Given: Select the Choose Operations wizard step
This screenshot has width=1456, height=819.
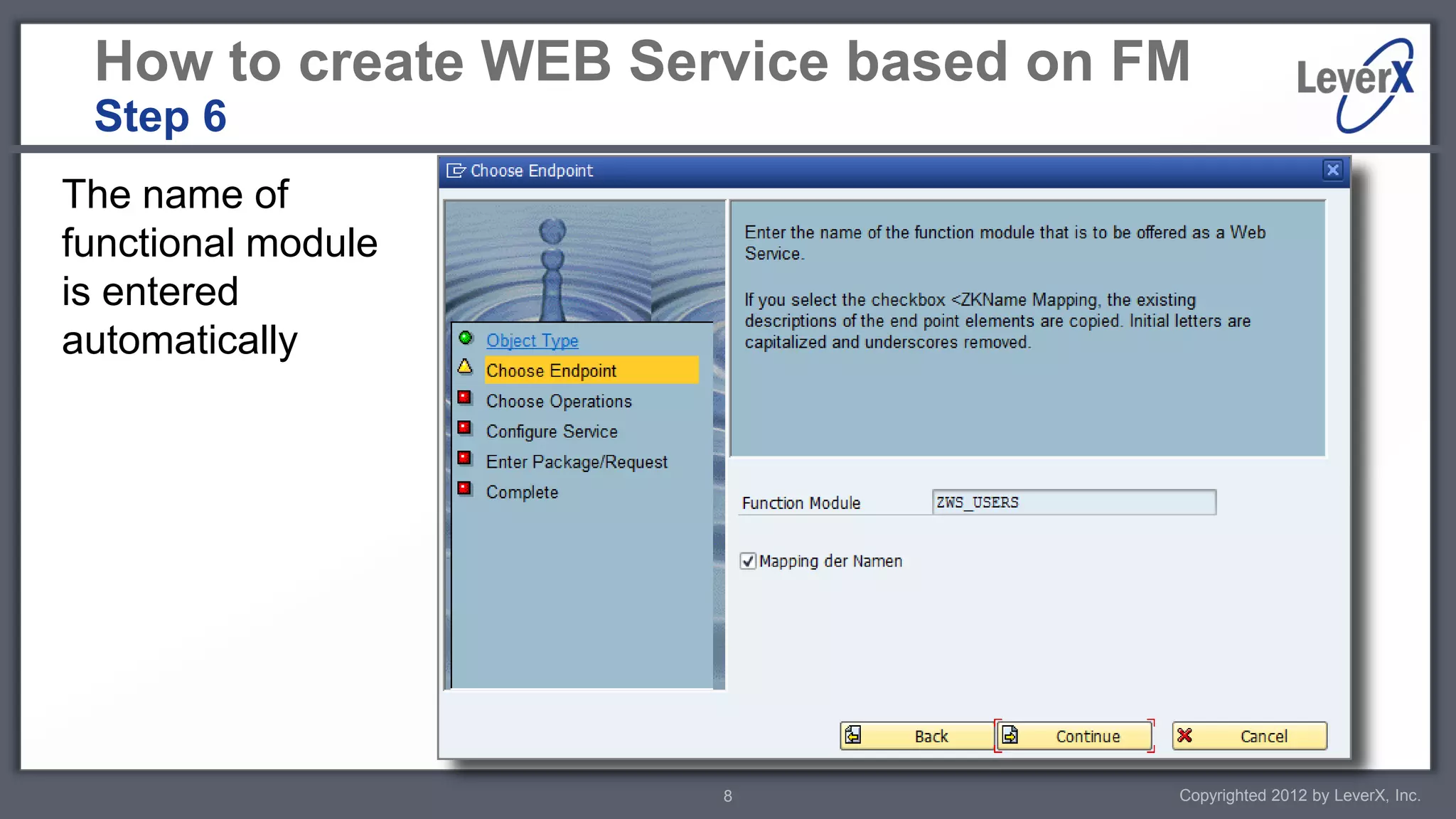Looking at the screenshot, I should 559,401.
